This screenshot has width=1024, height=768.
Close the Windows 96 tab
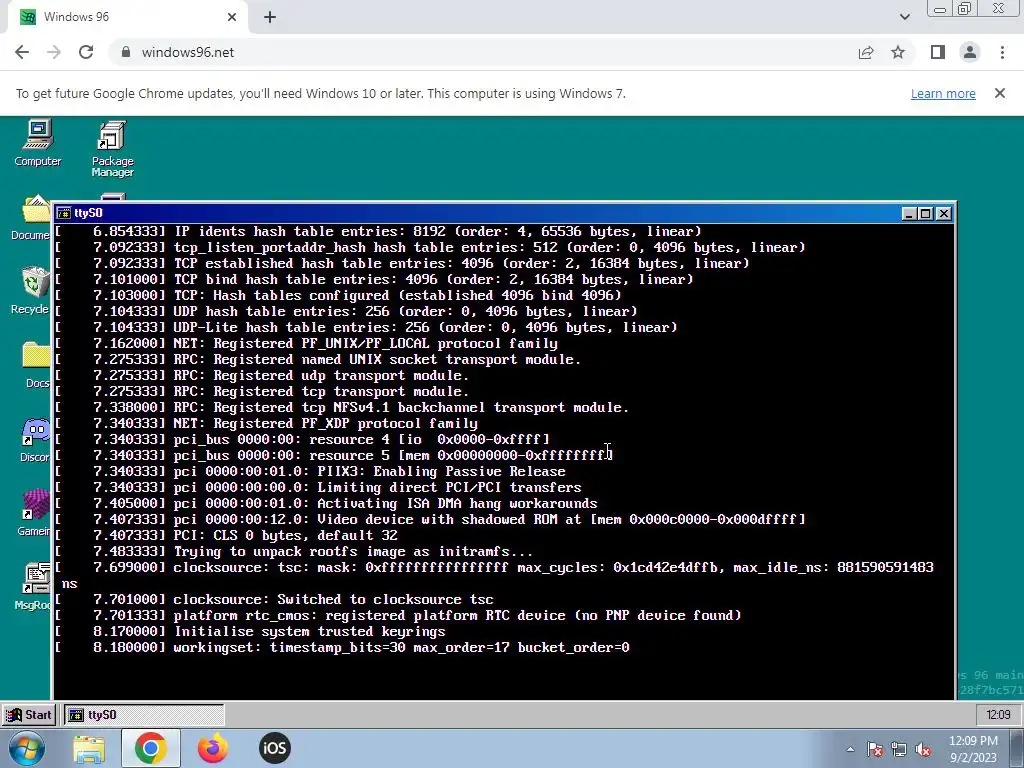click(x=232, y=17)
